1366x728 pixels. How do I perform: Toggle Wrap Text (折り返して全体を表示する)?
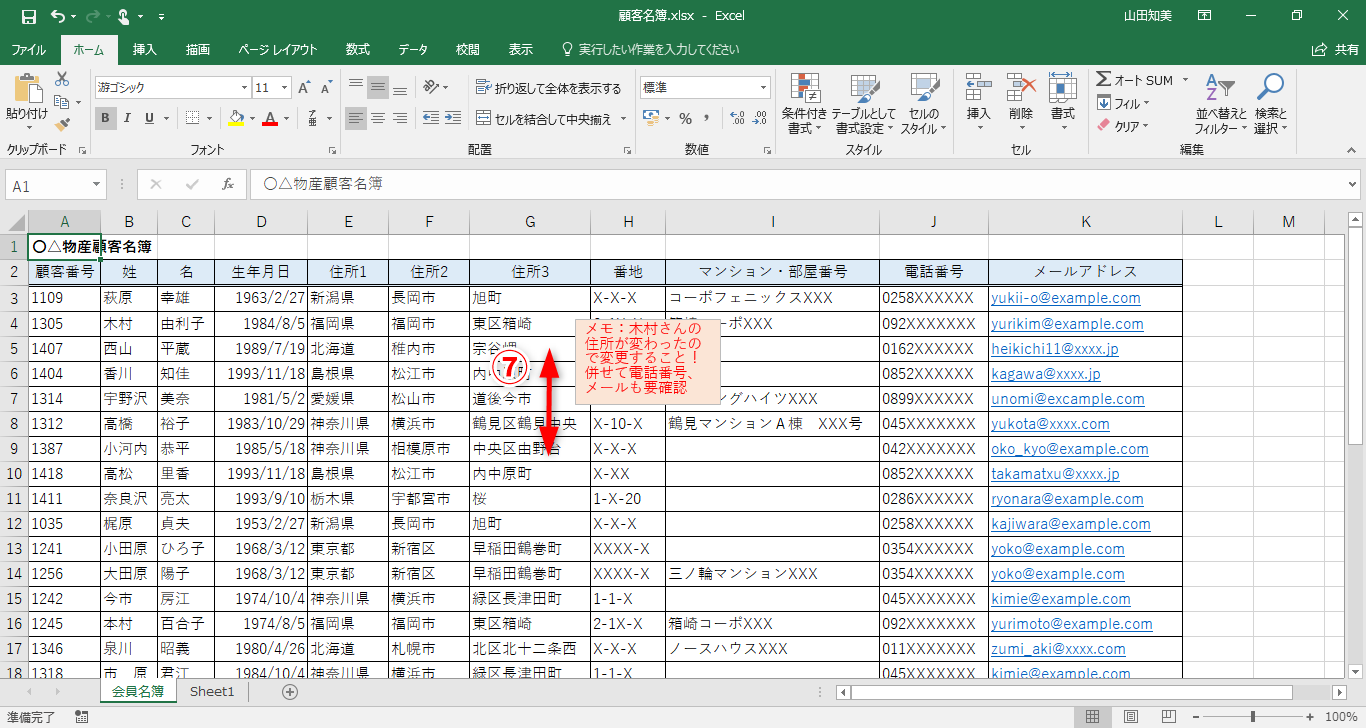pyautogui.click(x=548, y=88)
